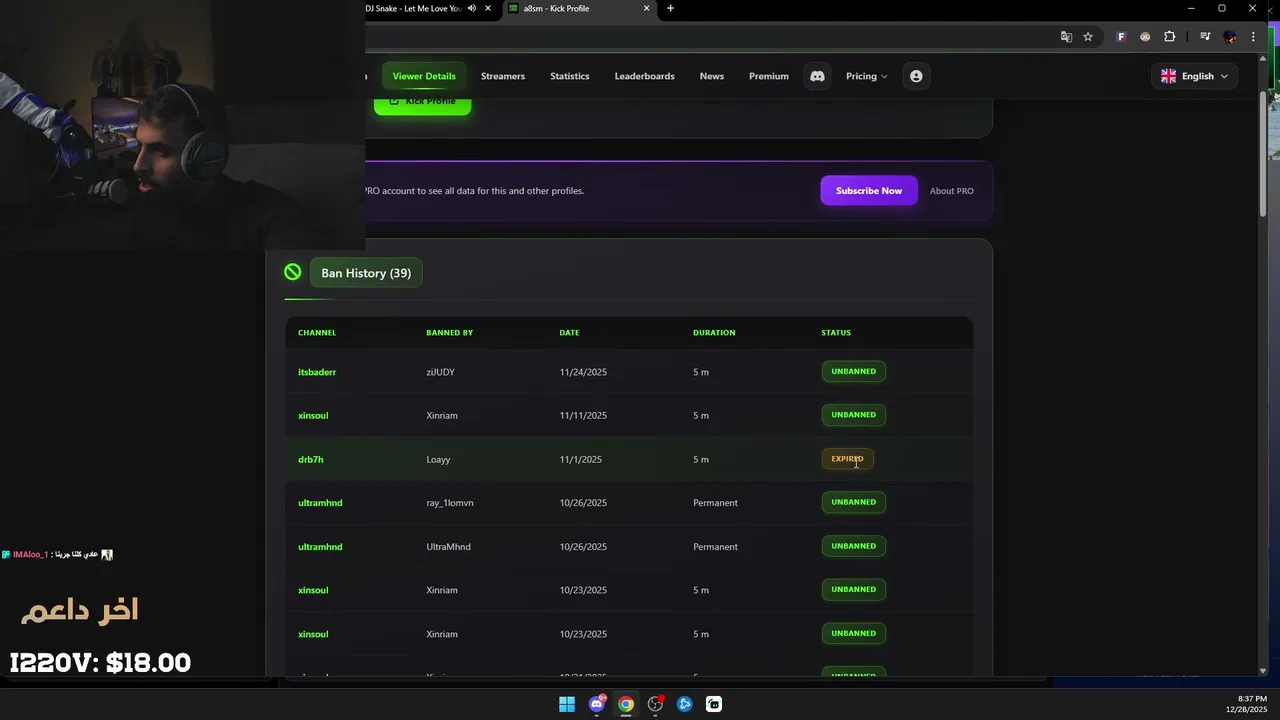Expand the Pricing dropdown menu
Image resolution: width=1280 pixels, height=720 pixels.
866,76
